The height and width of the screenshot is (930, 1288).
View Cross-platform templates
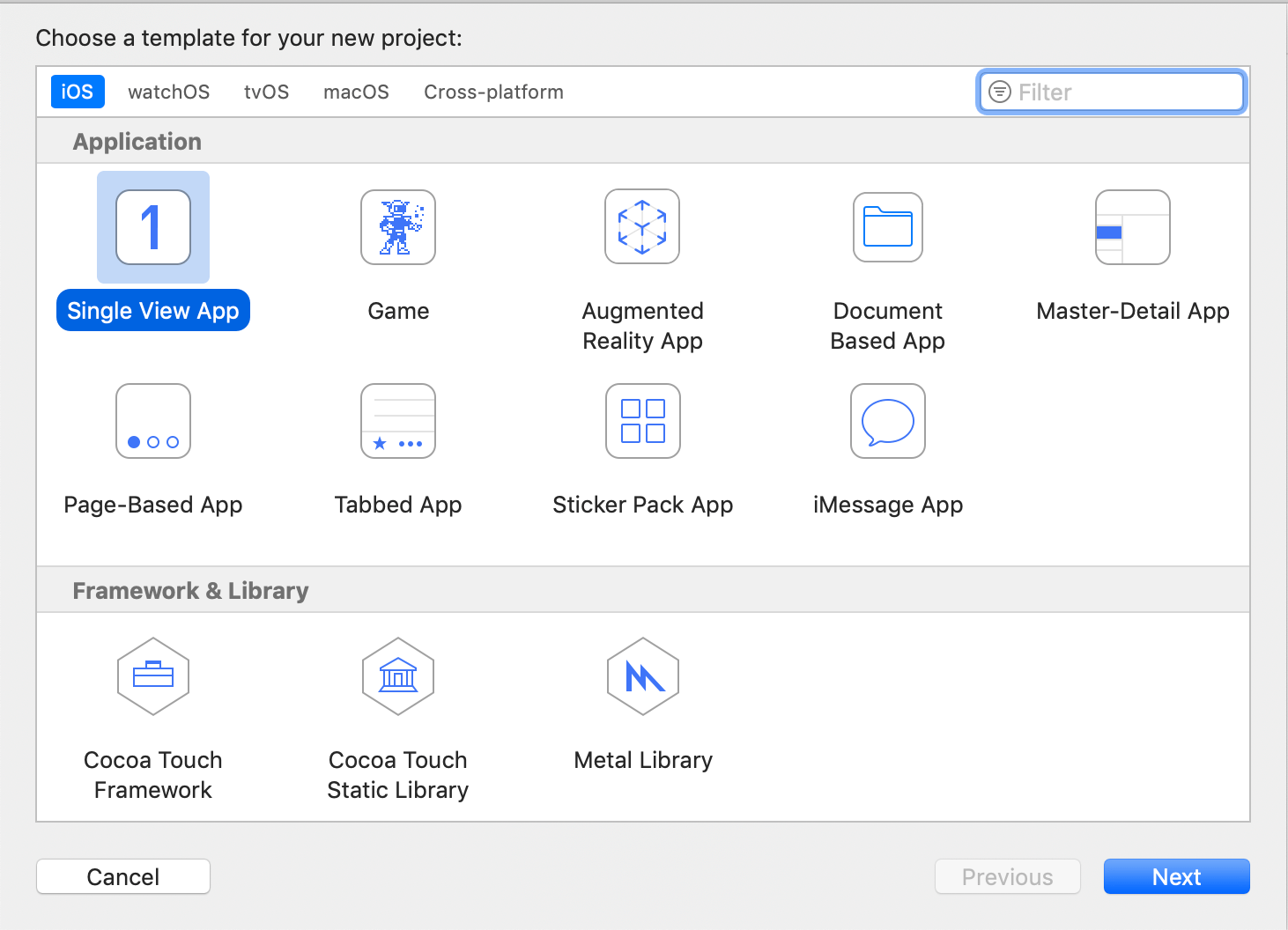[493, 92]
